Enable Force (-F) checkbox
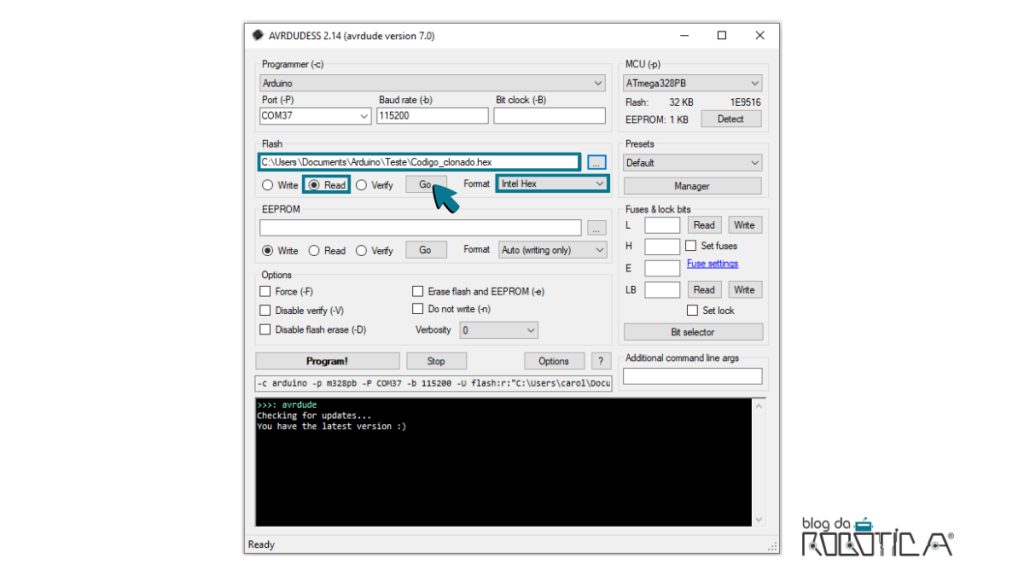This screenshot has width=1024, height=576. click(265, 291)
